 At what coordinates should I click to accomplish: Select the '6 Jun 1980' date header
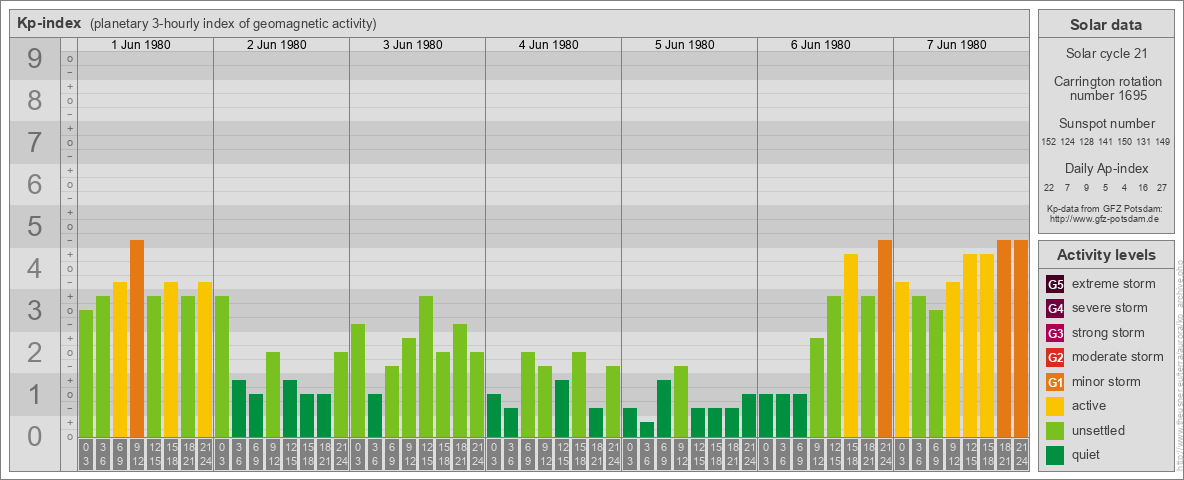(x=821, y=45)
